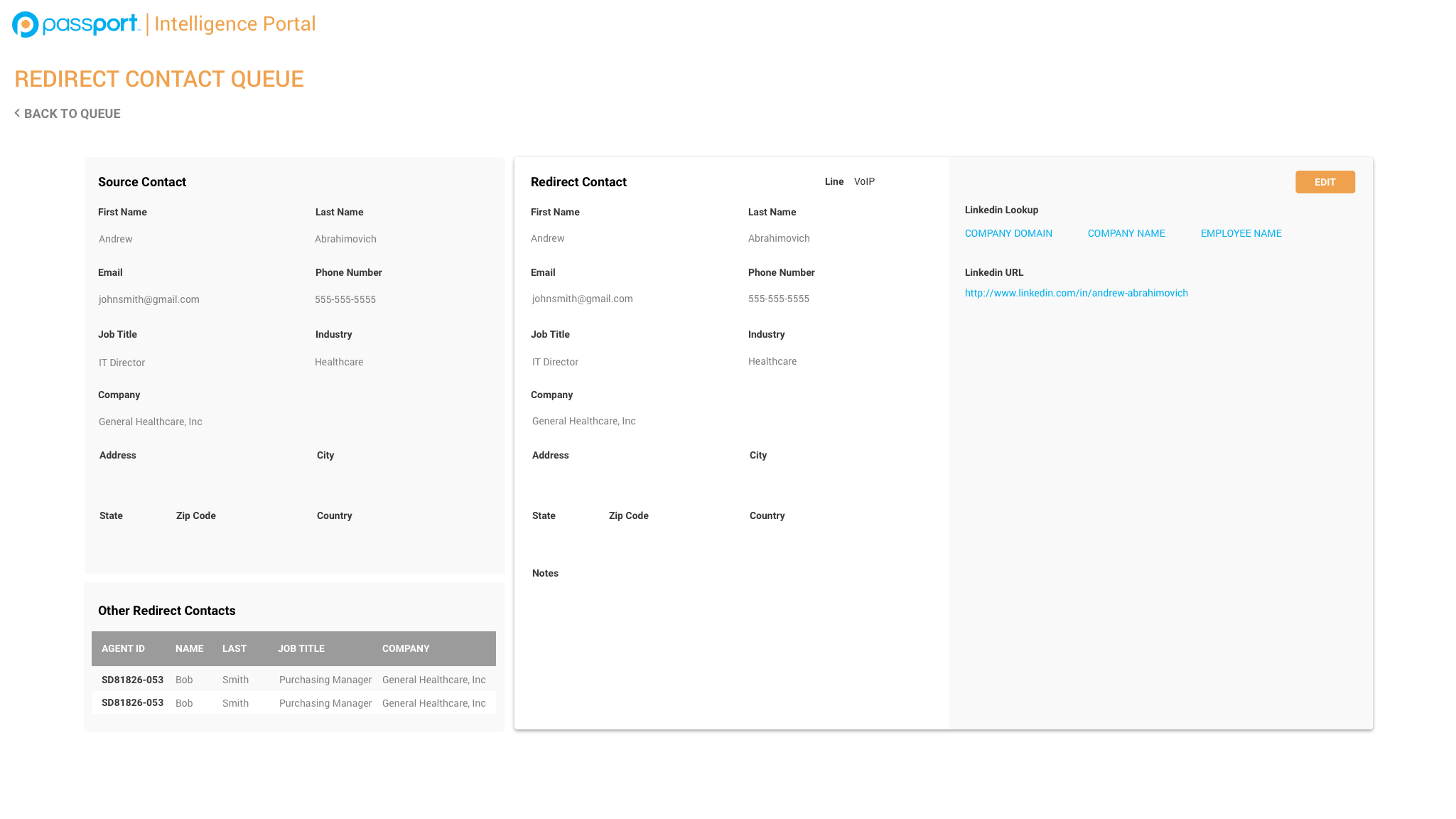Select the JOB TITLE column header

click(x=301, y=648)
